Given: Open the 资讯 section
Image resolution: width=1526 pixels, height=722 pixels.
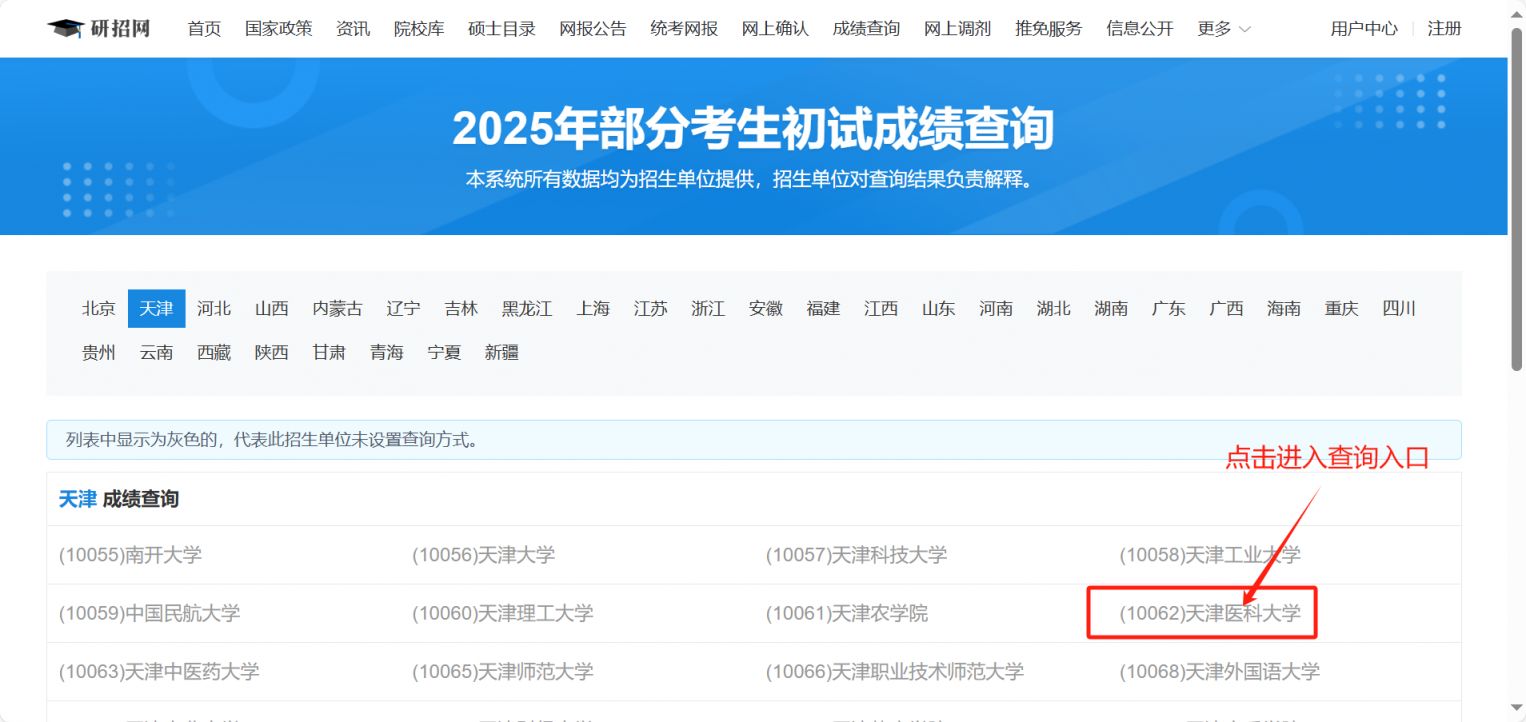Looking at the screenshot, I should (353, 29).
